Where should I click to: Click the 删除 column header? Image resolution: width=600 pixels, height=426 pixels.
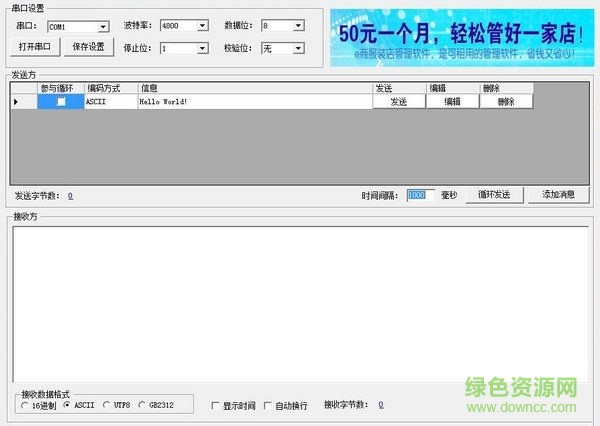coord(506,88)
